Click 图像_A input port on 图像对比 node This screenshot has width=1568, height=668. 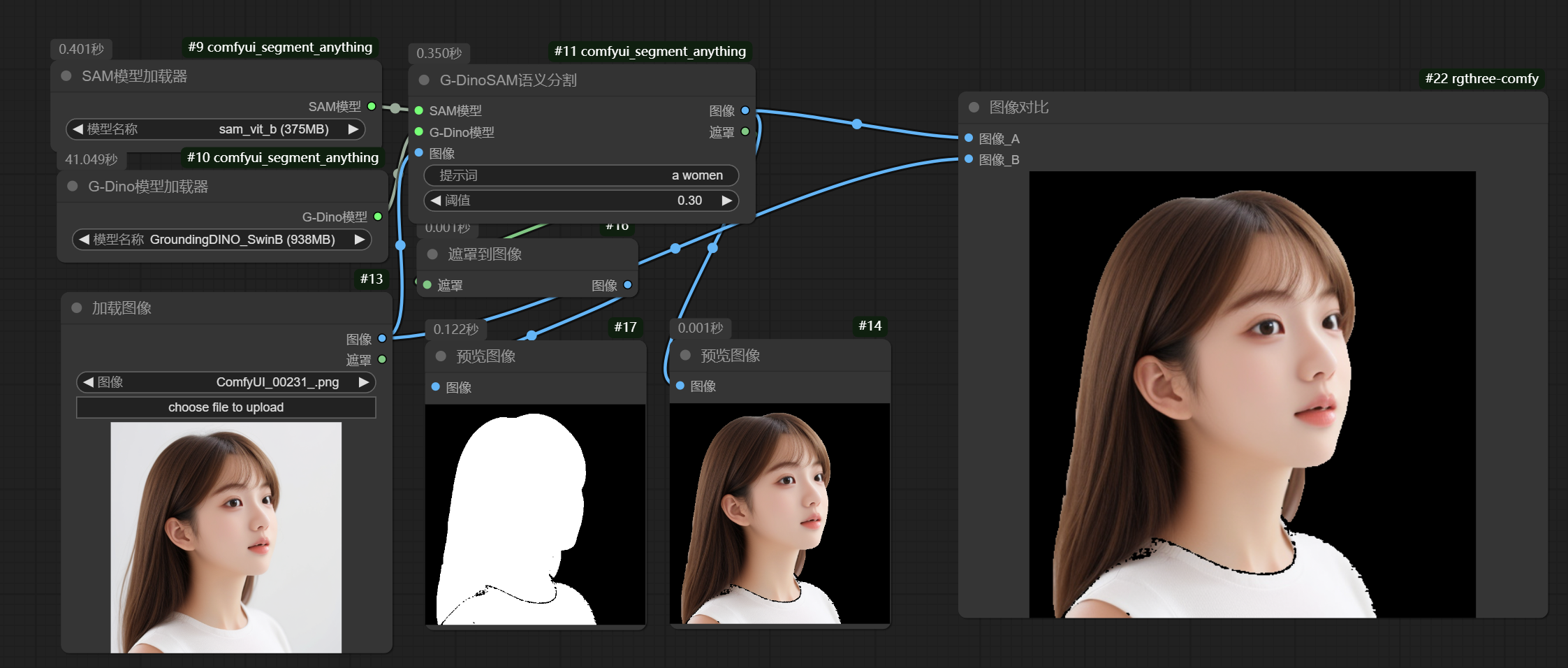(x=969, y=138)
